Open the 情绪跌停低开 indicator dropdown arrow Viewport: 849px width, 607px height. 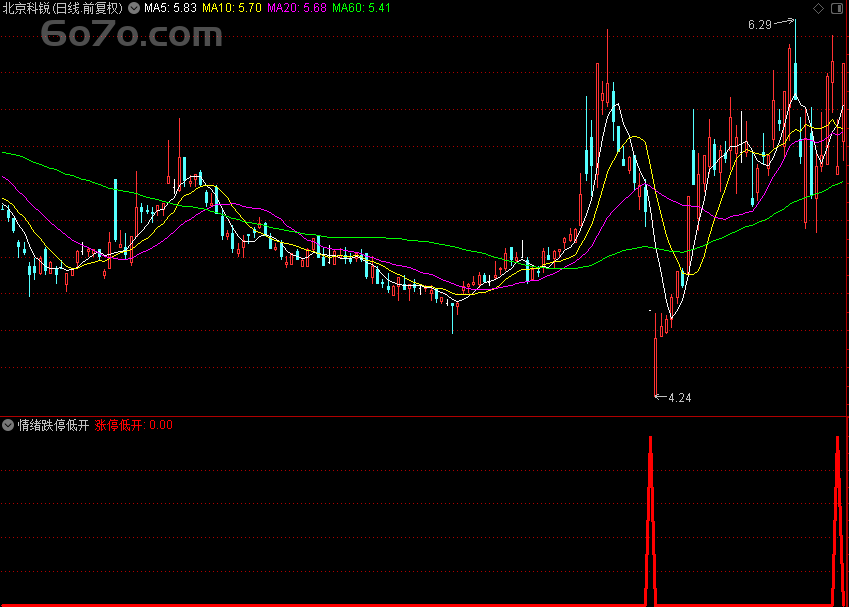coord(8,425)
